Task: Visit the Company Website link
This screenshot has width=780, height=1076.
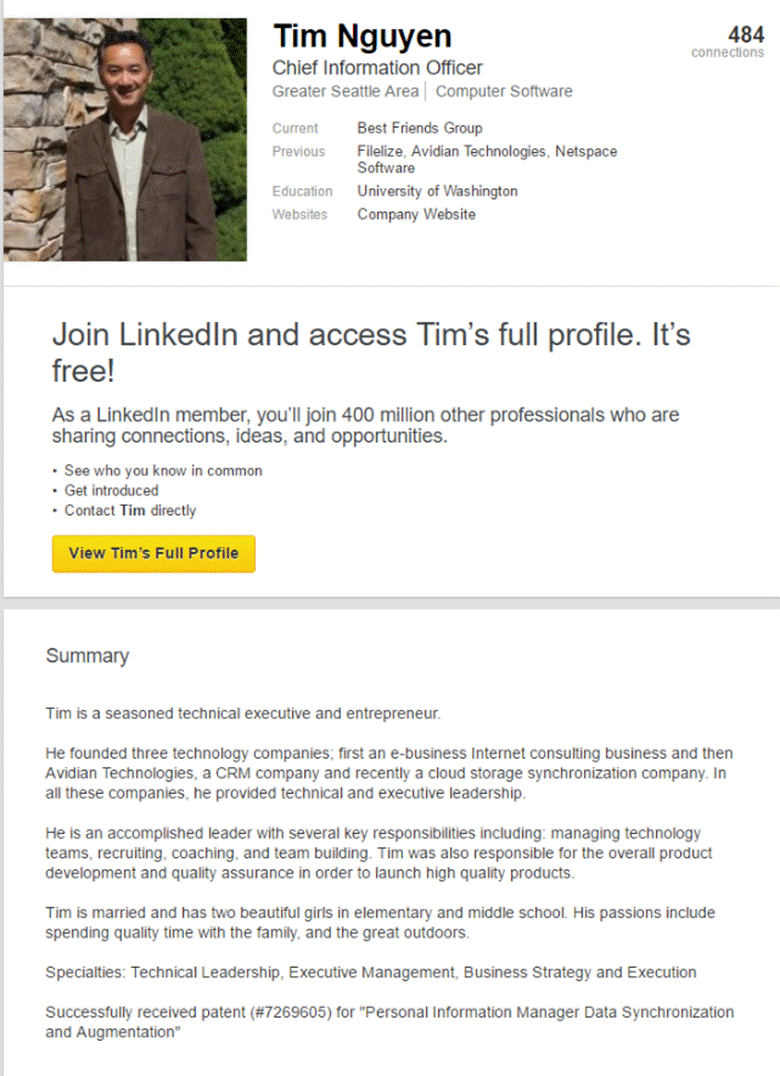Action: [x=416, y=214]
